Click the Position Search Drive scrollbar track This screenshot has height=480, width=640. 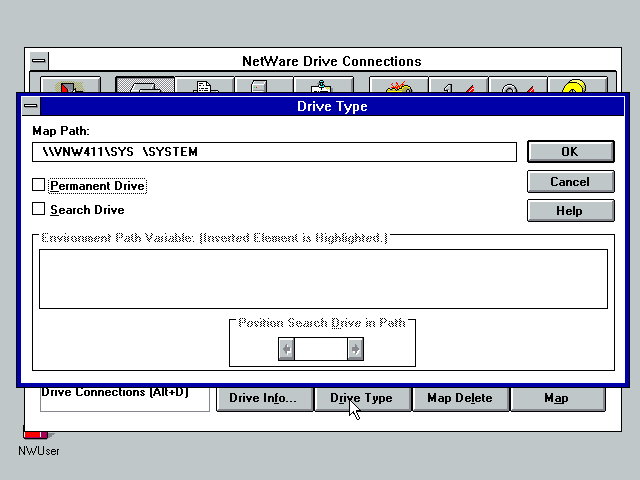(321, 349)
